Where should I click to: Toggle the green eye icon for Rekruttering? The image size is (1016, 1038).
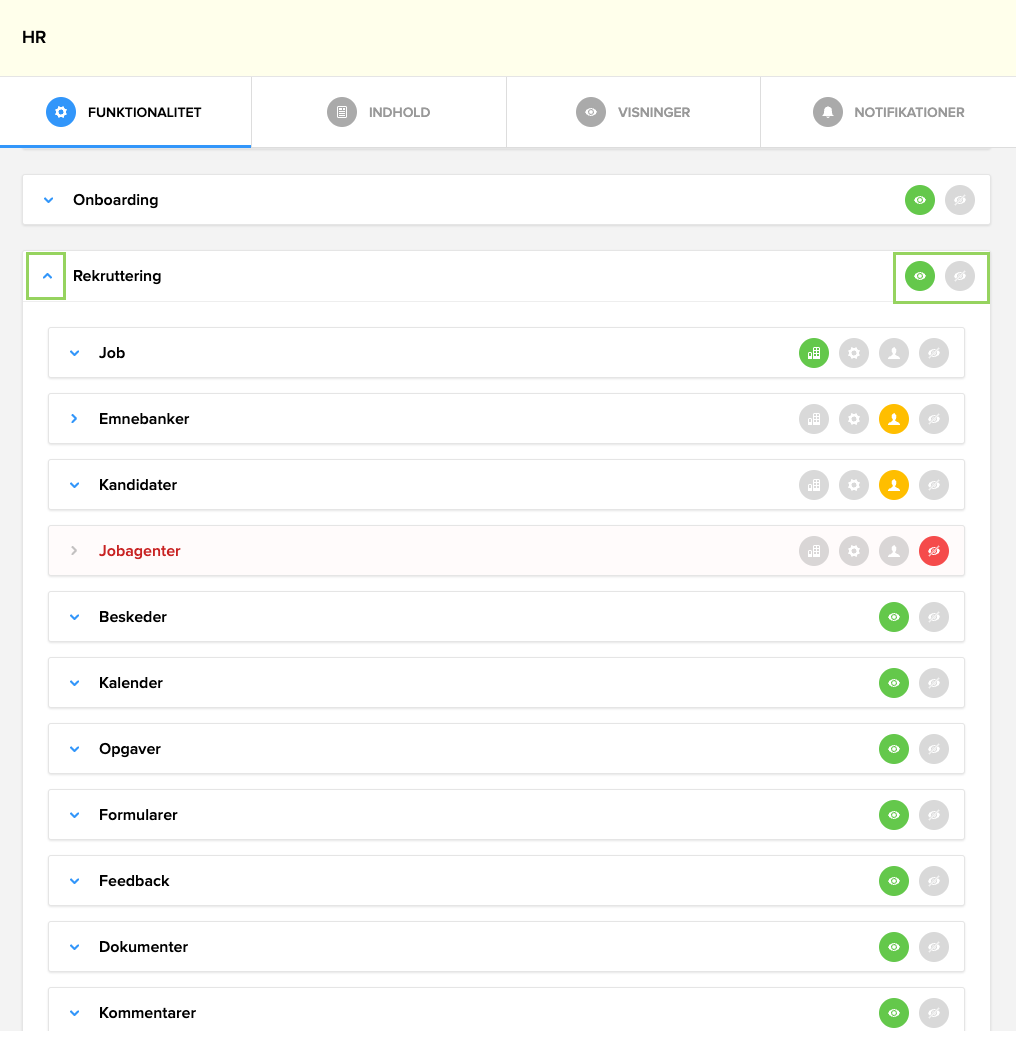click(919, 276)
